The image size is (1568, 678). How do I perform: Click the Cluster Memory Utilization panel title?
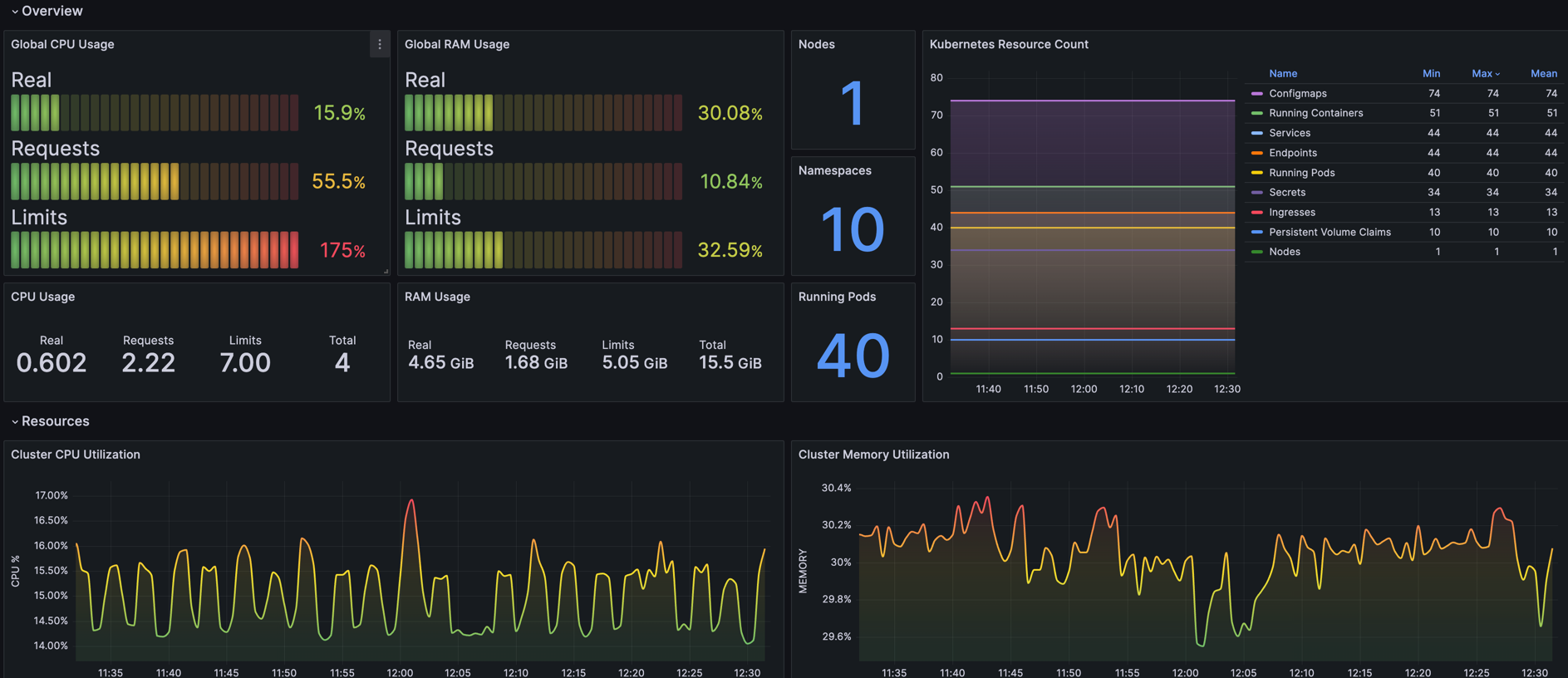[873, 454]
